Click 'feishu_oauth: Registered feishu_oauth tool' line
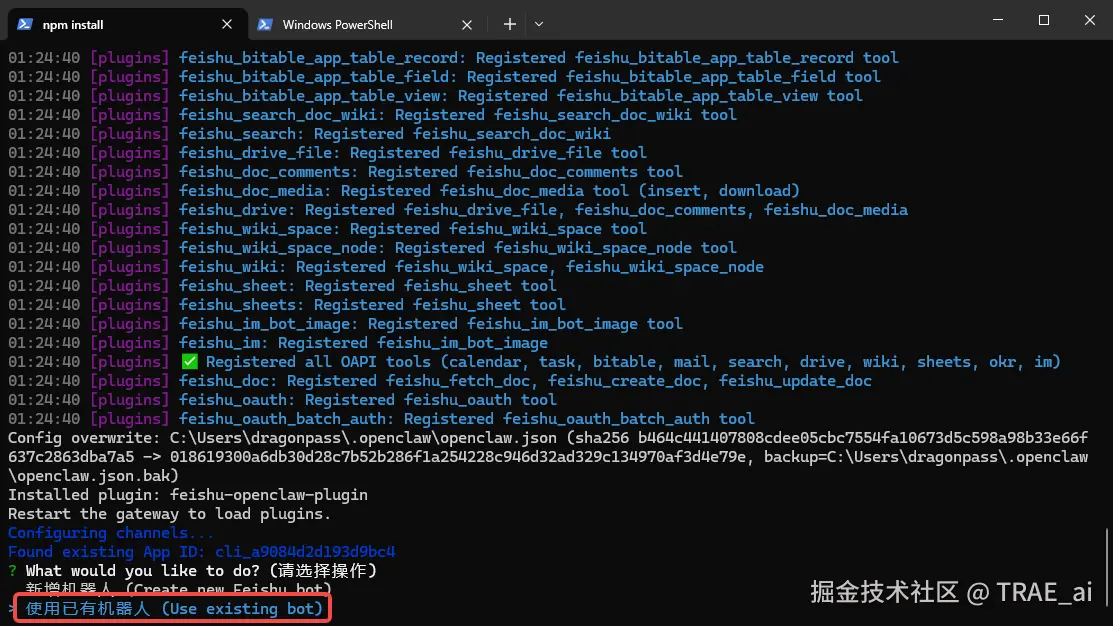1113x626 pixels. tap(283, 400)
